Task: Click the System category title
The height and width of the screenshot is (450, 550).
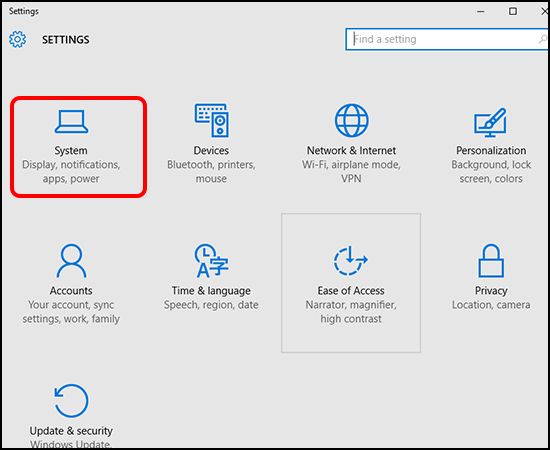Action: pyautogui.click(x=71, y=150)
